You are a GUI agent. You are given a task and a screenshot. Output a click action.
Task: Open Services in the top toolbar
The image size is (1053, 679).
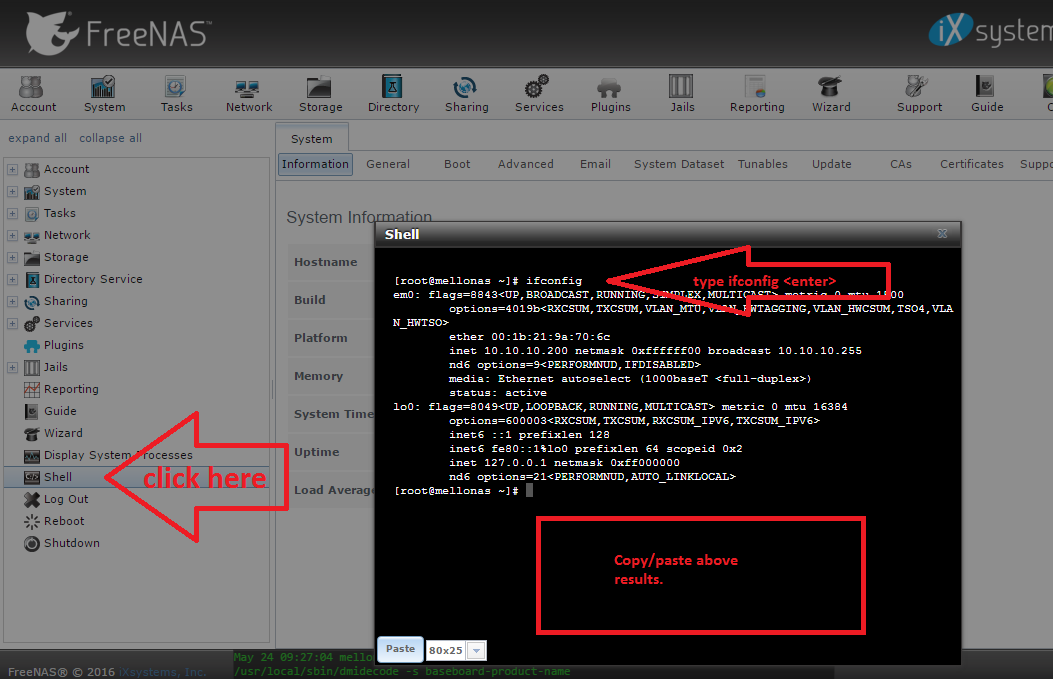point(539,94)
